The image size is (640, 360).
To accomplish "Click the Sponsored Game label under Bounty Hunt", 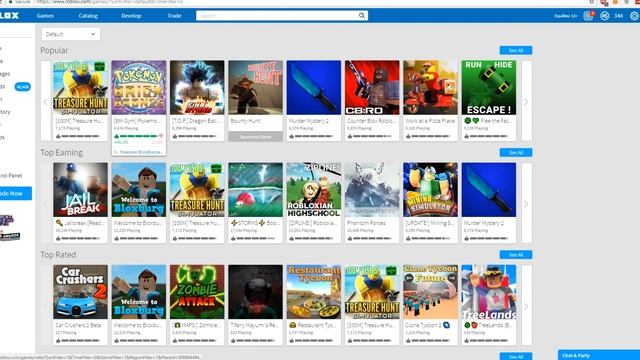I will click(x=255, y=137).
